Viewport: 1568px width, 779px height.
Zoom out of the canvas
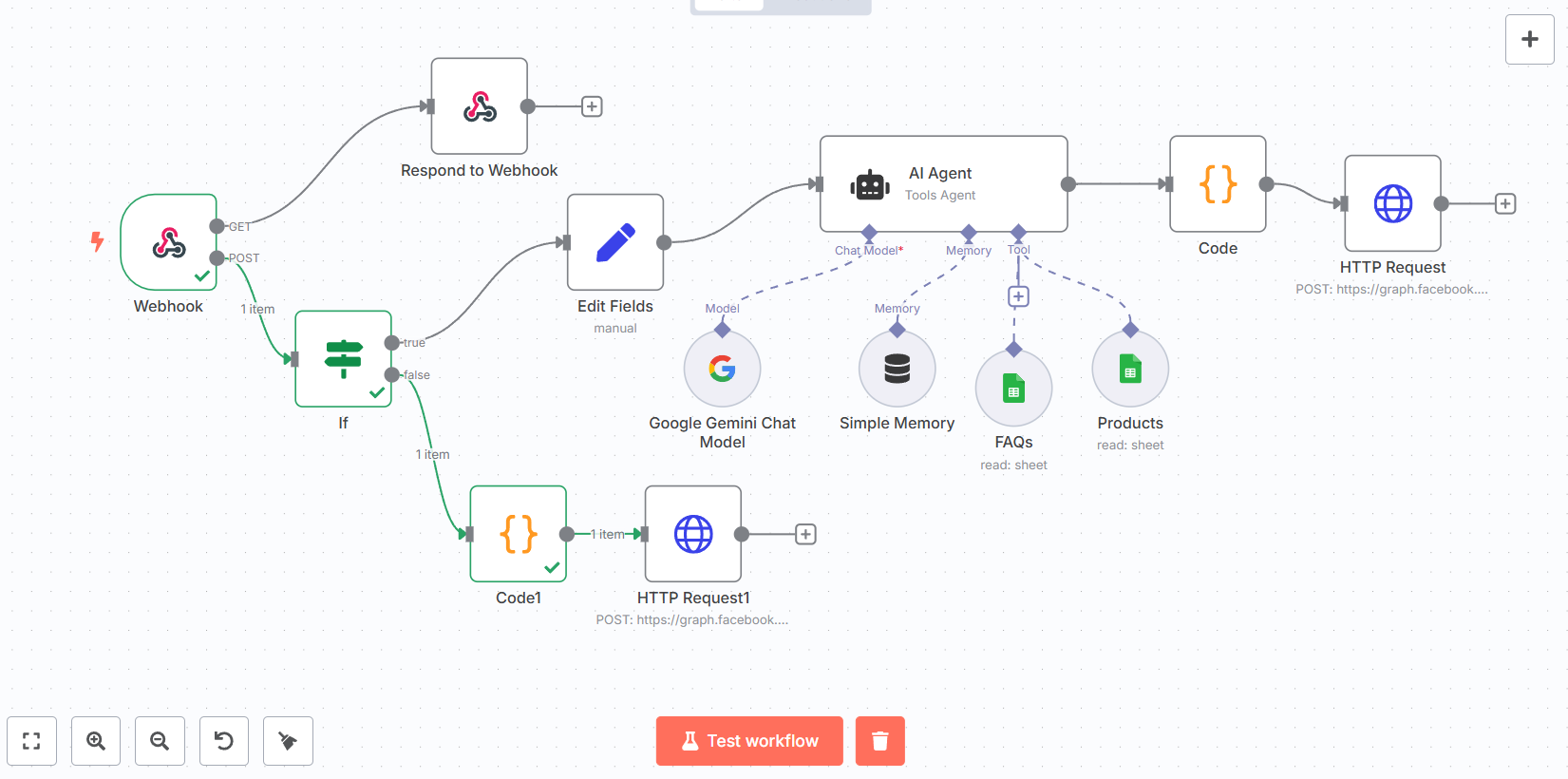(x=160, y=741)
